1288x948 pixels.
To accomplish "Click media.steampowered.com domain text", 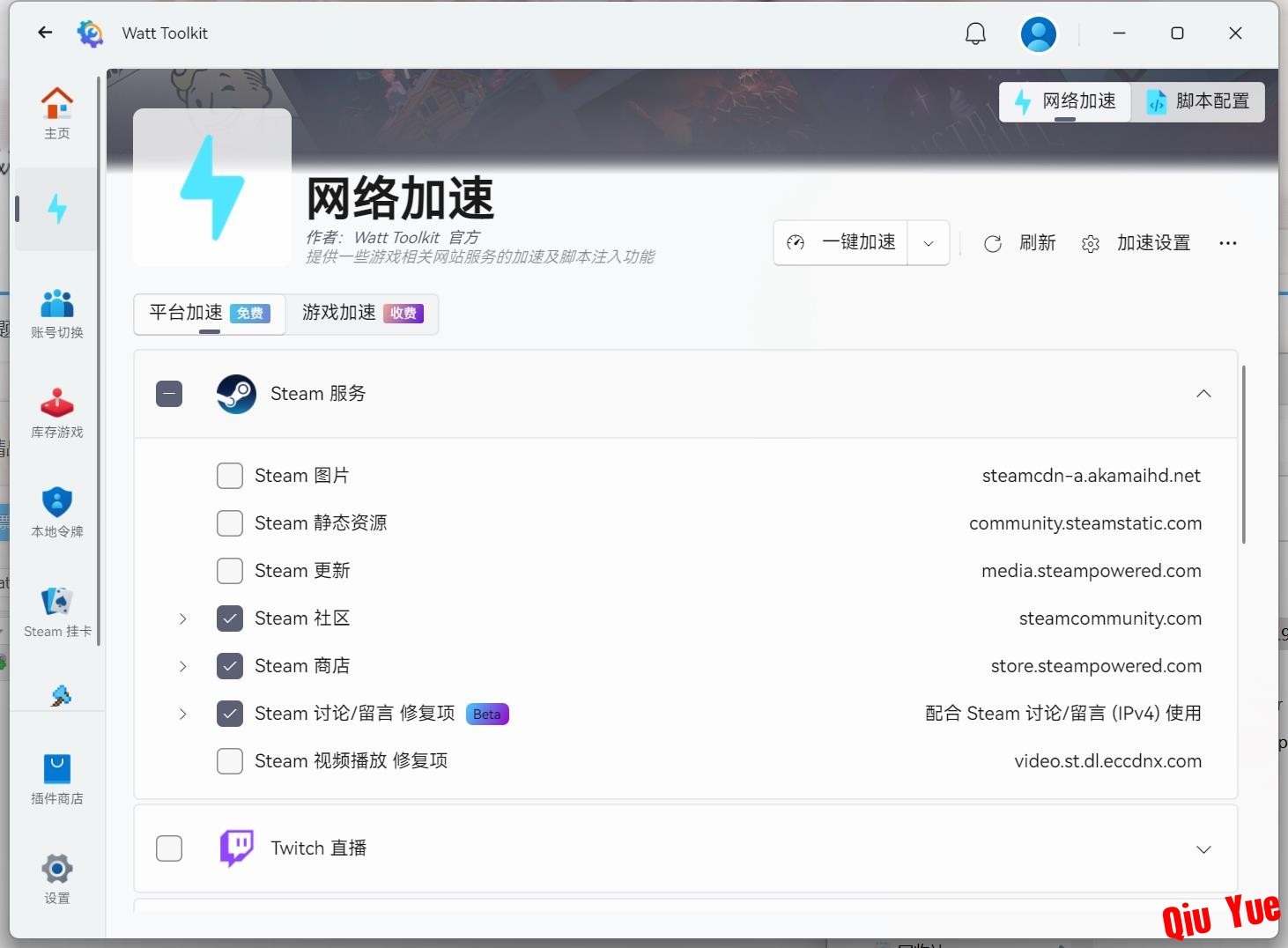I will (x=1092, y=571).
